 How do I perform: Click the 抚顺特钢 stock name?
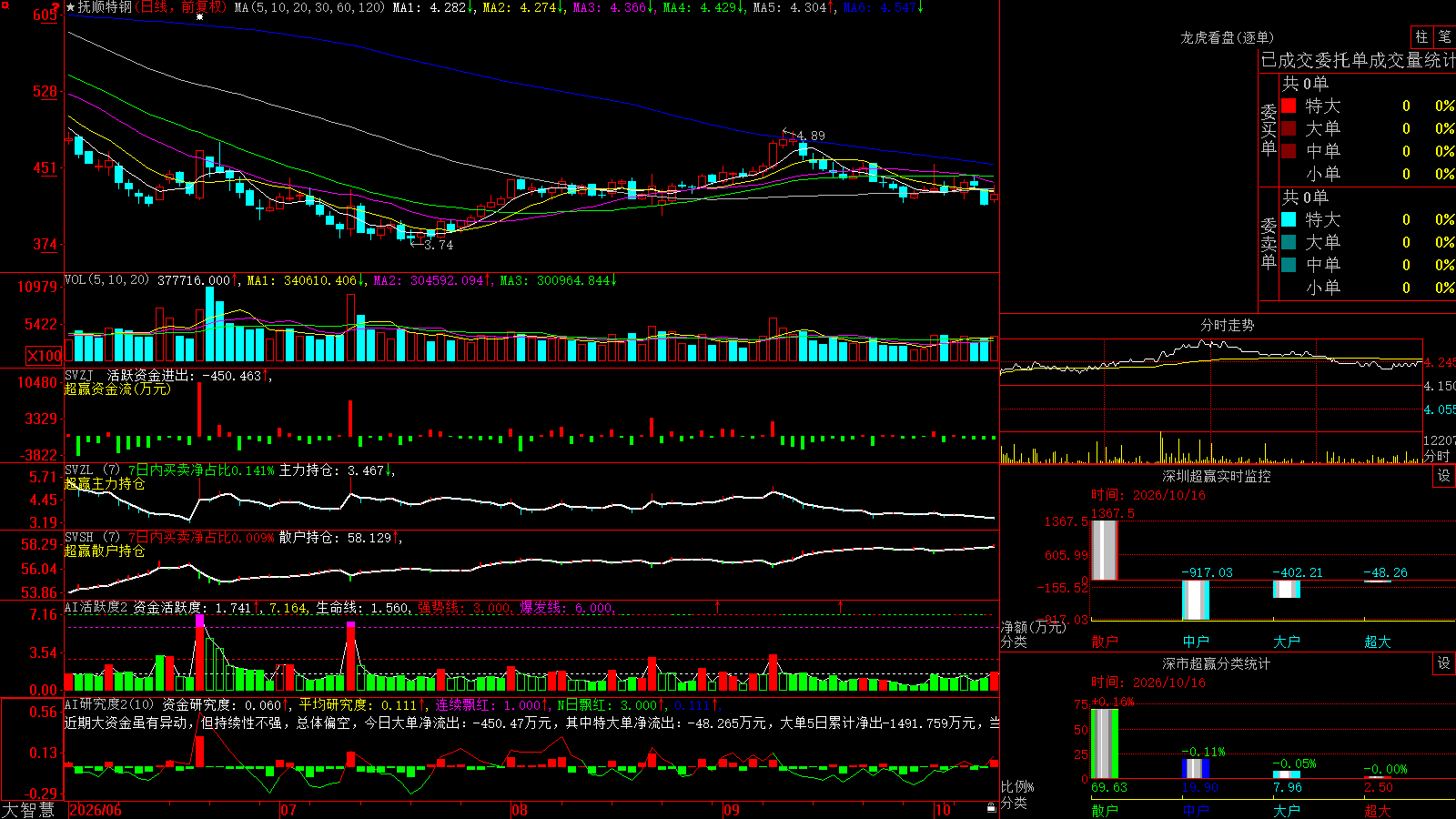(x=106, y=7)
